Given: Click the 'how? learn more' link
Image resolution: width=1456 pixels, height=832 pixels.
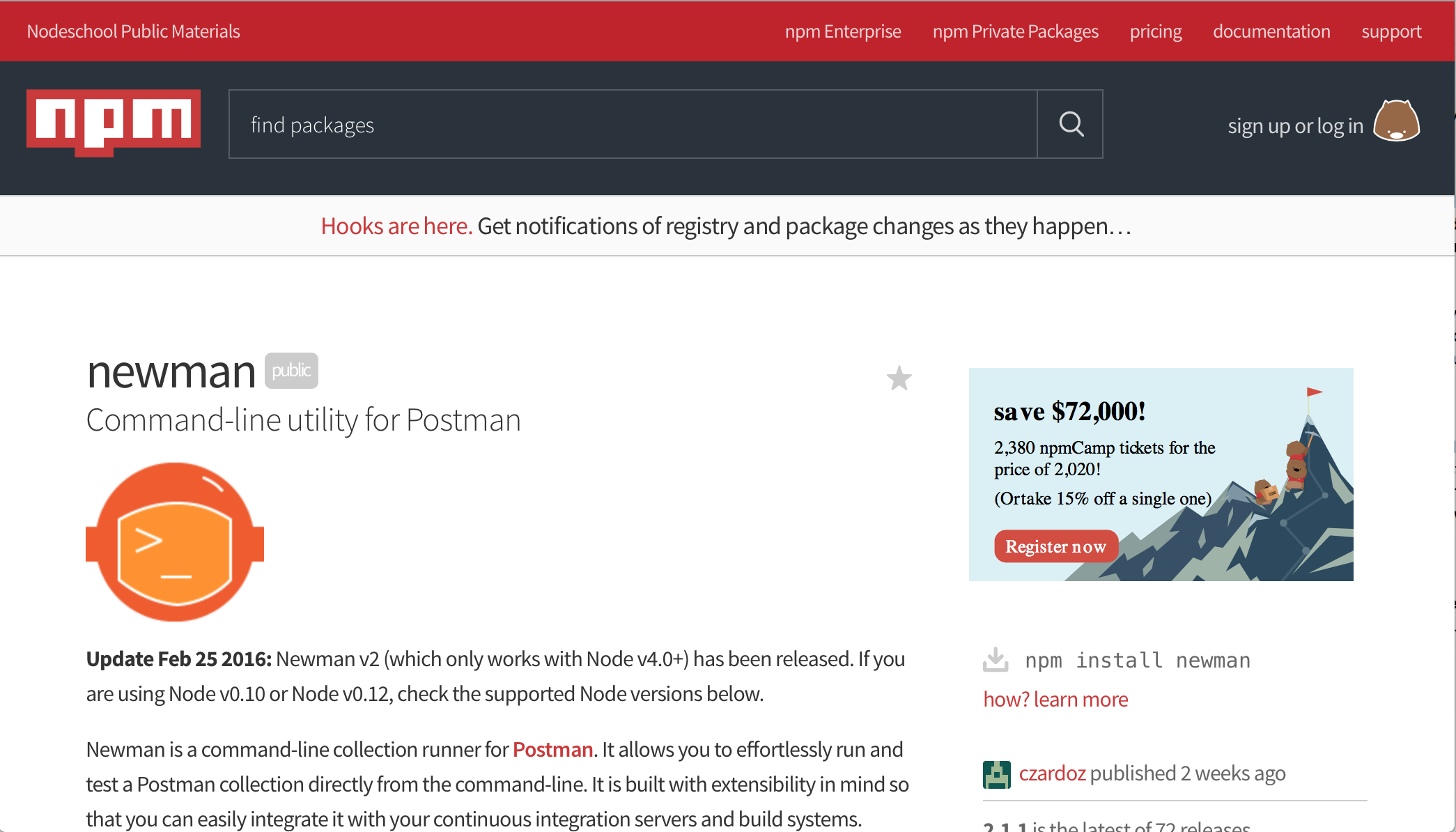Looking at the screenshot, I should tap(1055, 699).
